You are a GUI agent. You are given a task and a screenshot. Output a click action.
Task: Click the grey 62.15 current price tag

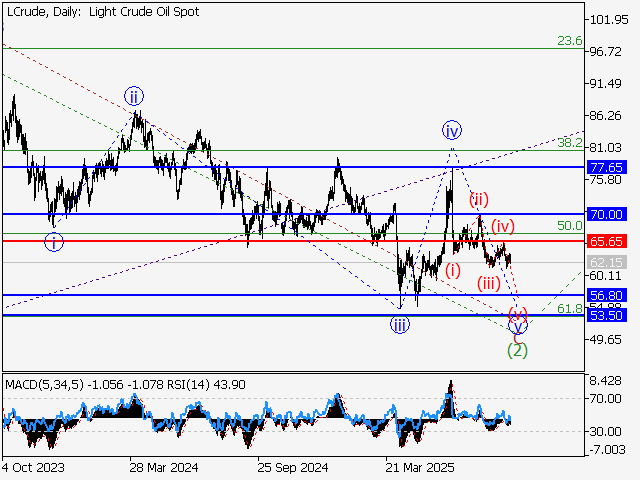point(607,262)
